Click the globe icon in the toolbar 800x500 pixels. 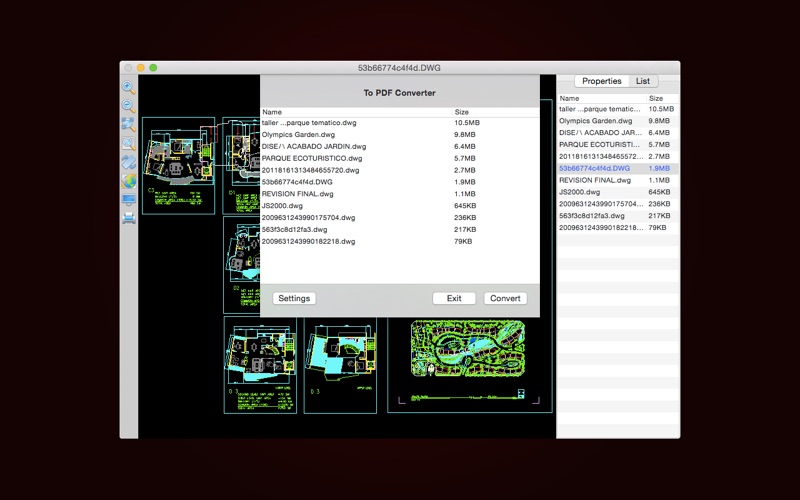point(129,180)
